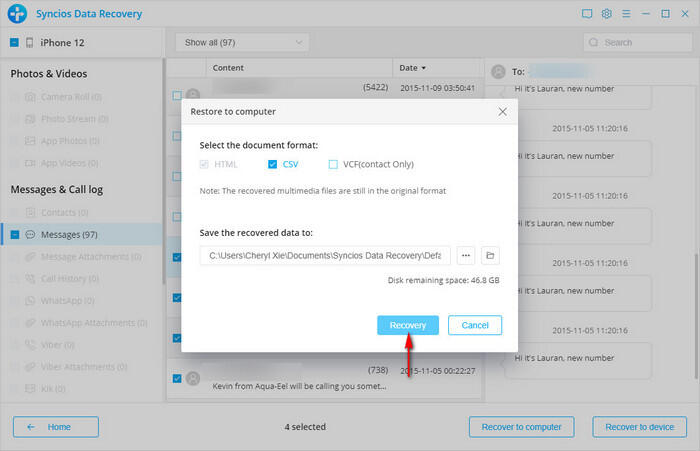
Task: Open the settings gear icon
Action: pyautogui.click(x=607, y=14)
